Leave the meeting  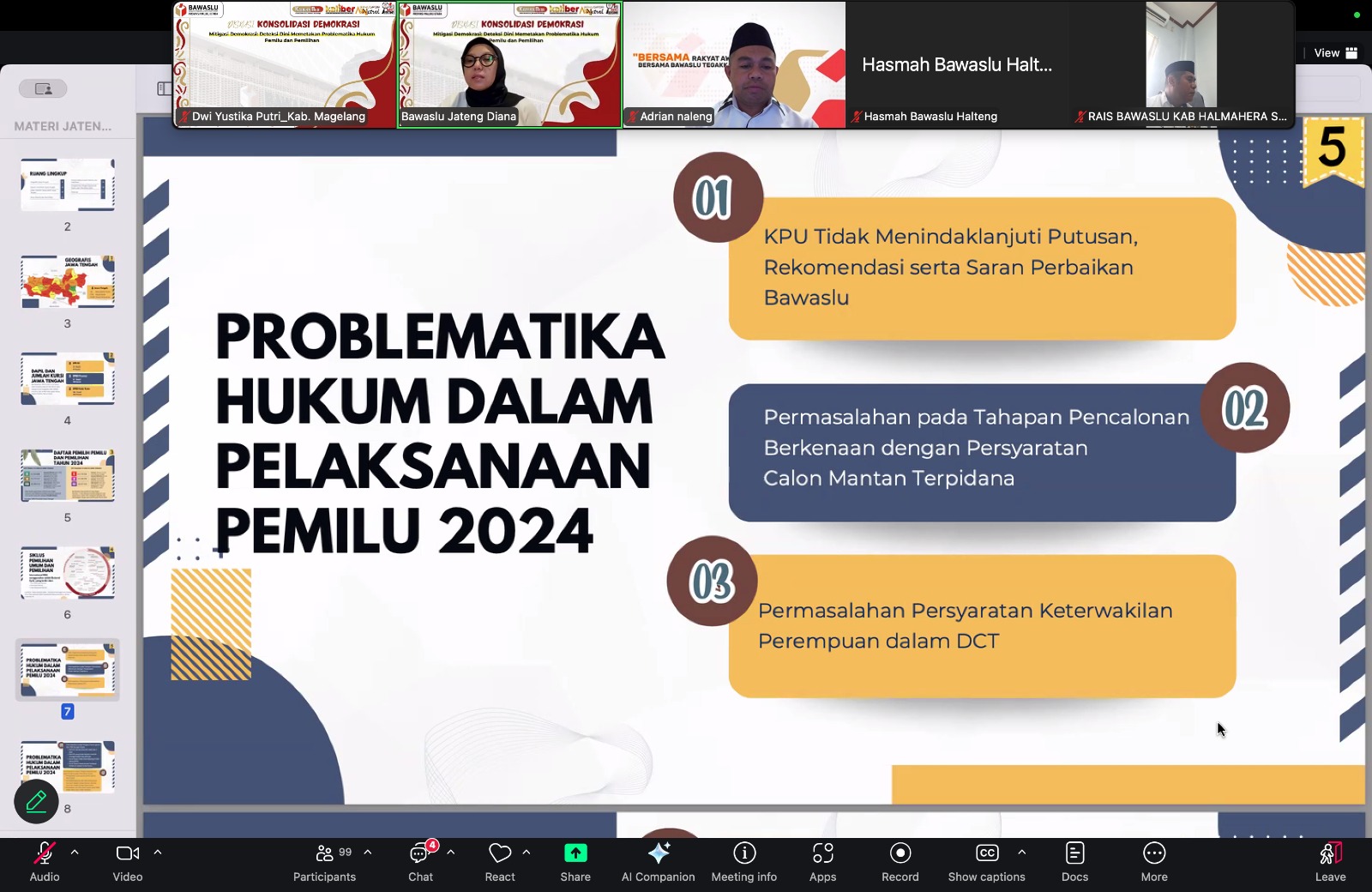1330,861
